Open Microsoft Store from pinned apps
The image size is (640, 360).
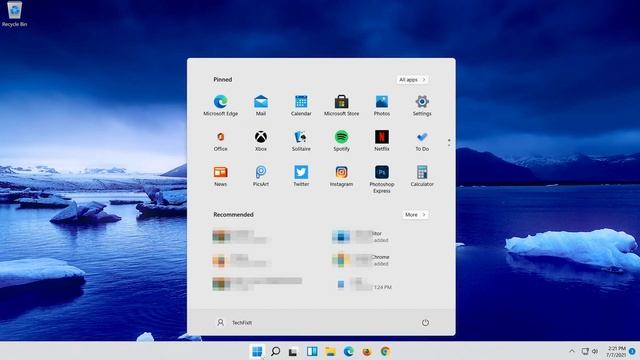tap(342, 105)
